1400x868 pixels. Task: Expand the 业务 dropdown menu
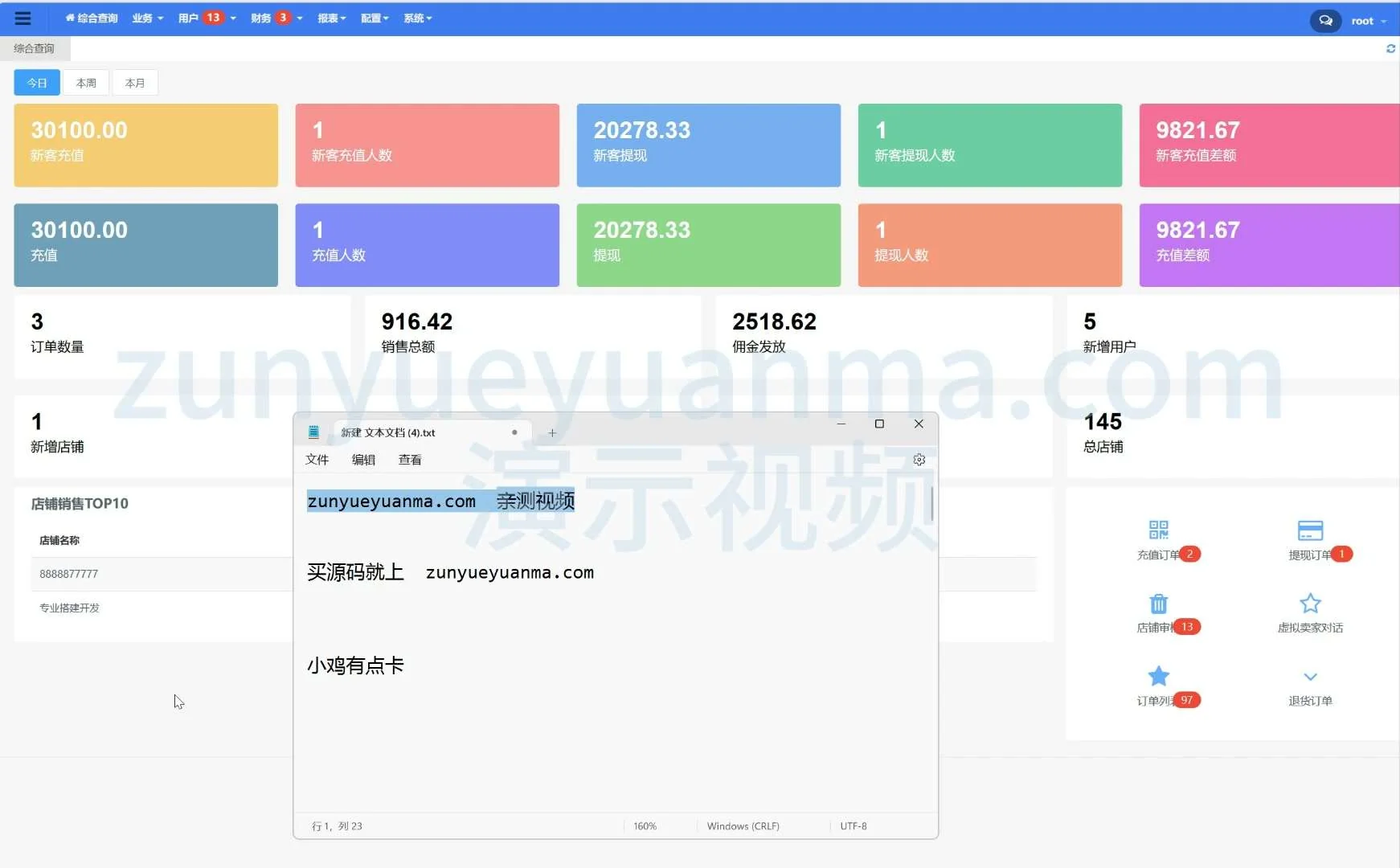point(147,18)
